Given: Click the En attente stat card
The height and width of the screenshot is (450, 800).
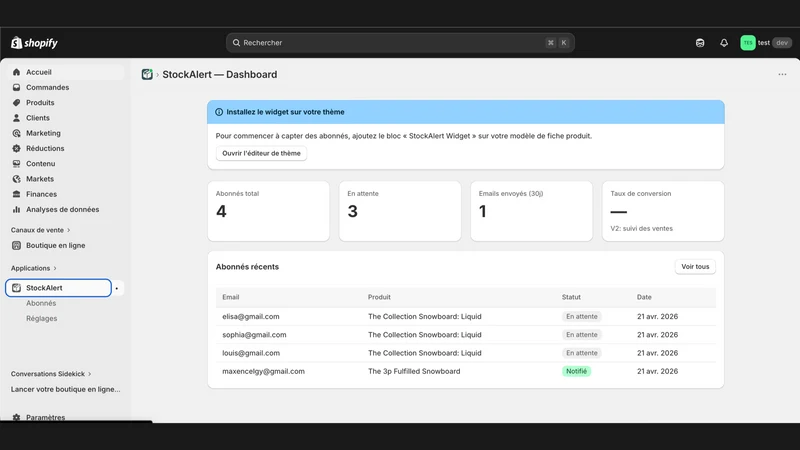Looking at the screenshot, I should pyautogui.click(x=400, y=211).
